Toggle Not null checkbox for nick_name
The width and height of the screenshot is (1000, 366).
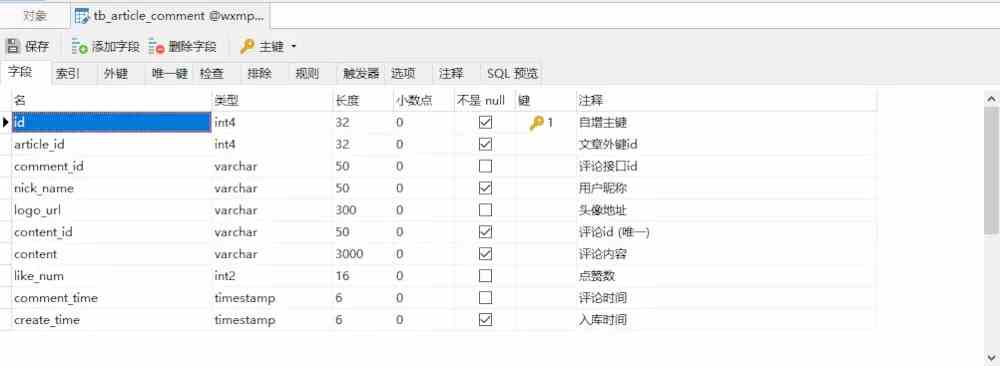click(x=485, y=188)
